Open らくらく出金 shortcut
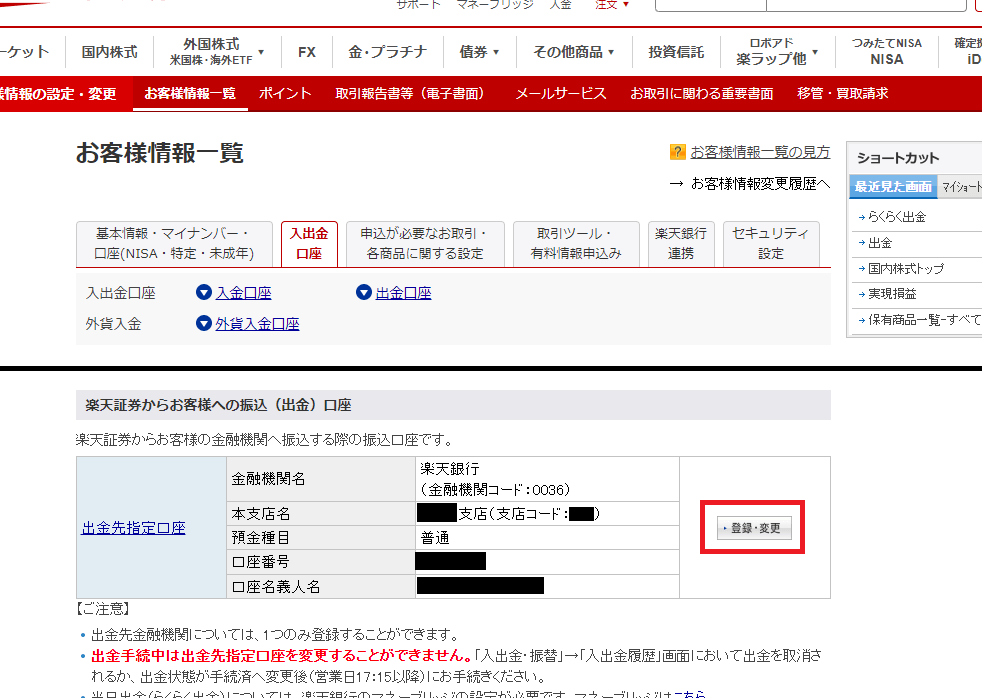 (x=896, y=217)
